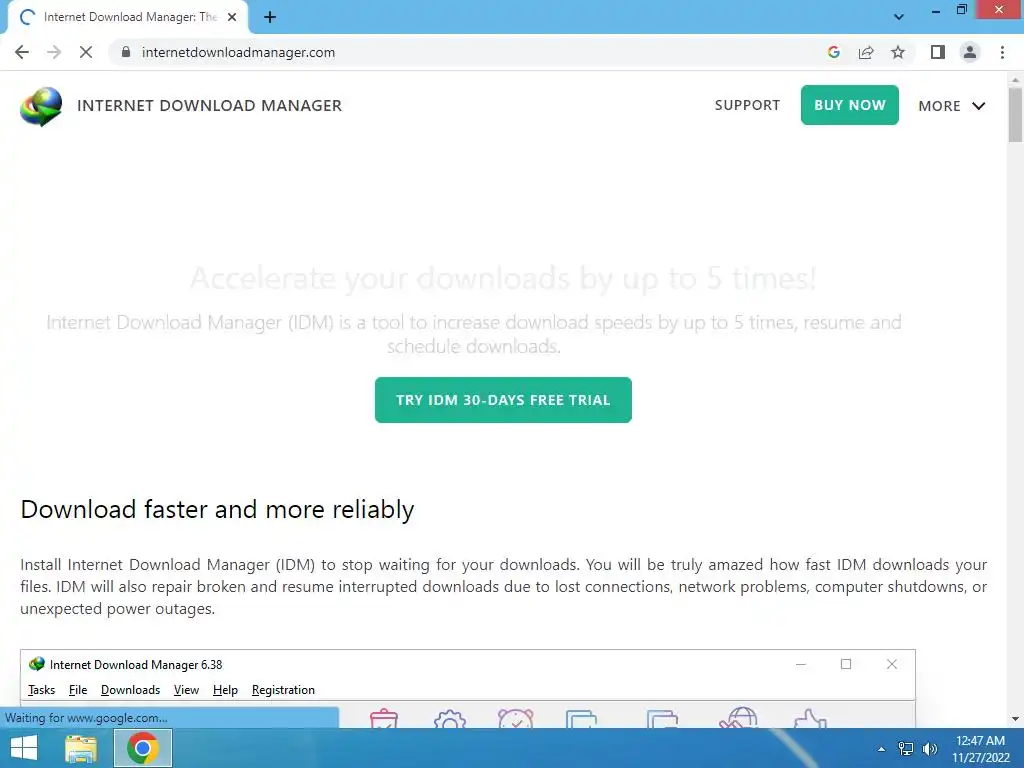
Task: Click the Chrome taskbar icon
Action: coord(143,748)
